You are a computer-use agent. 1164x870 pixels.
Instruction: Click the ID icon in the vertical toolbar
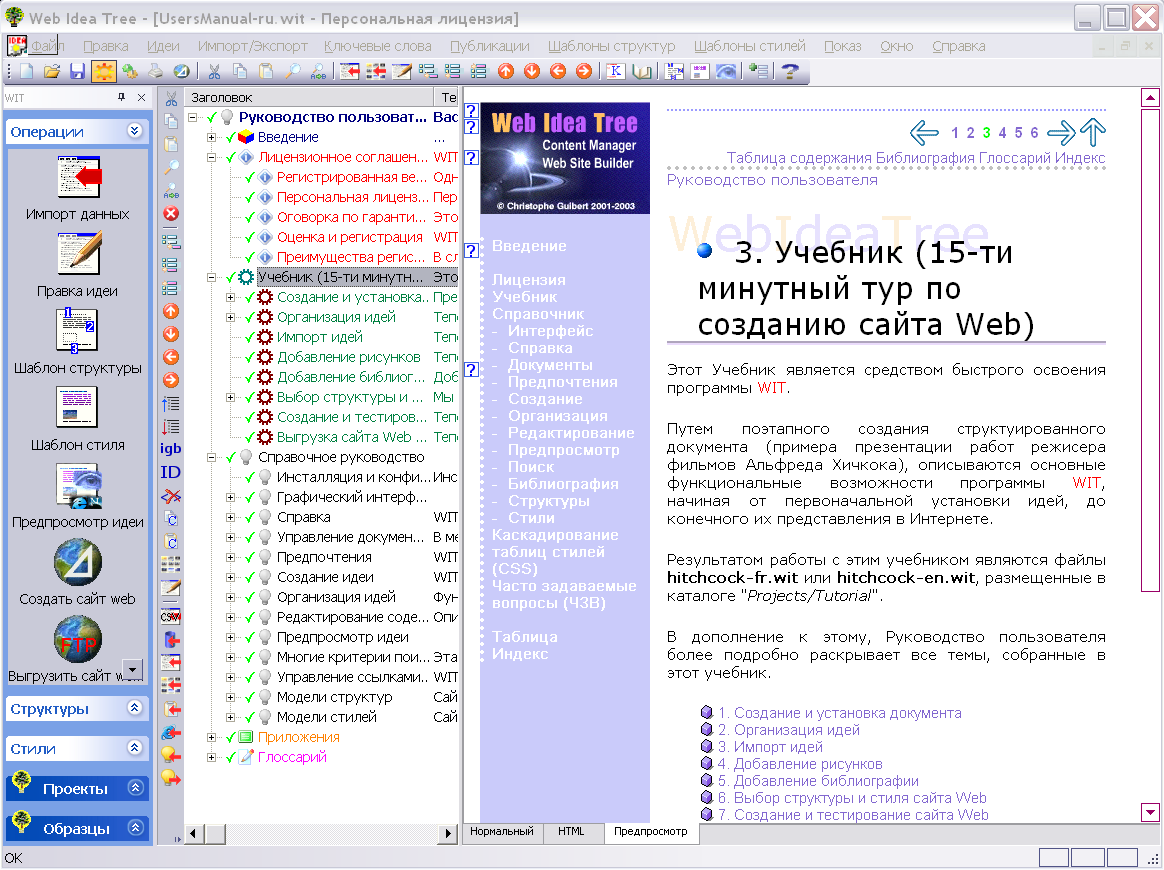[x=170, y=470]
